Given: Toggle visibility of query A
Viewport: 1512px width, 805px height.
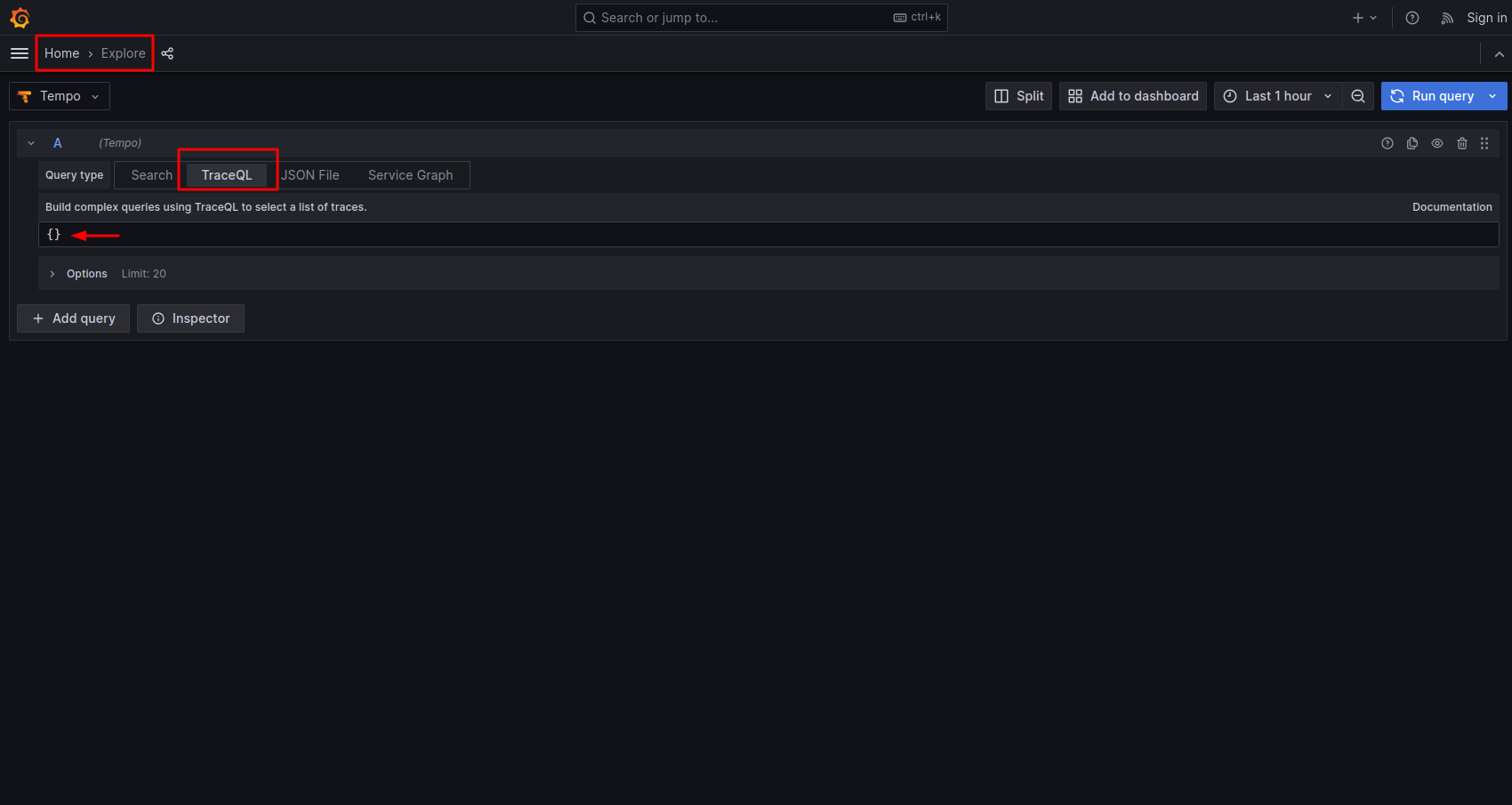Looking at the screenshot, I should tap(1437, 143).
